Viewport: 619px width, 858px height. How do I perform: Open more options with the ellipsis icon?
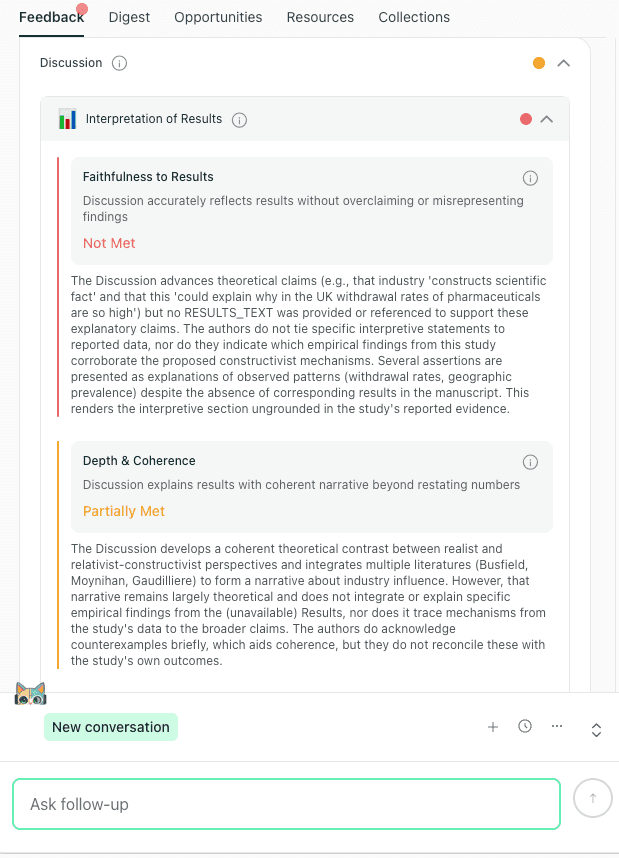click(557, 727)
